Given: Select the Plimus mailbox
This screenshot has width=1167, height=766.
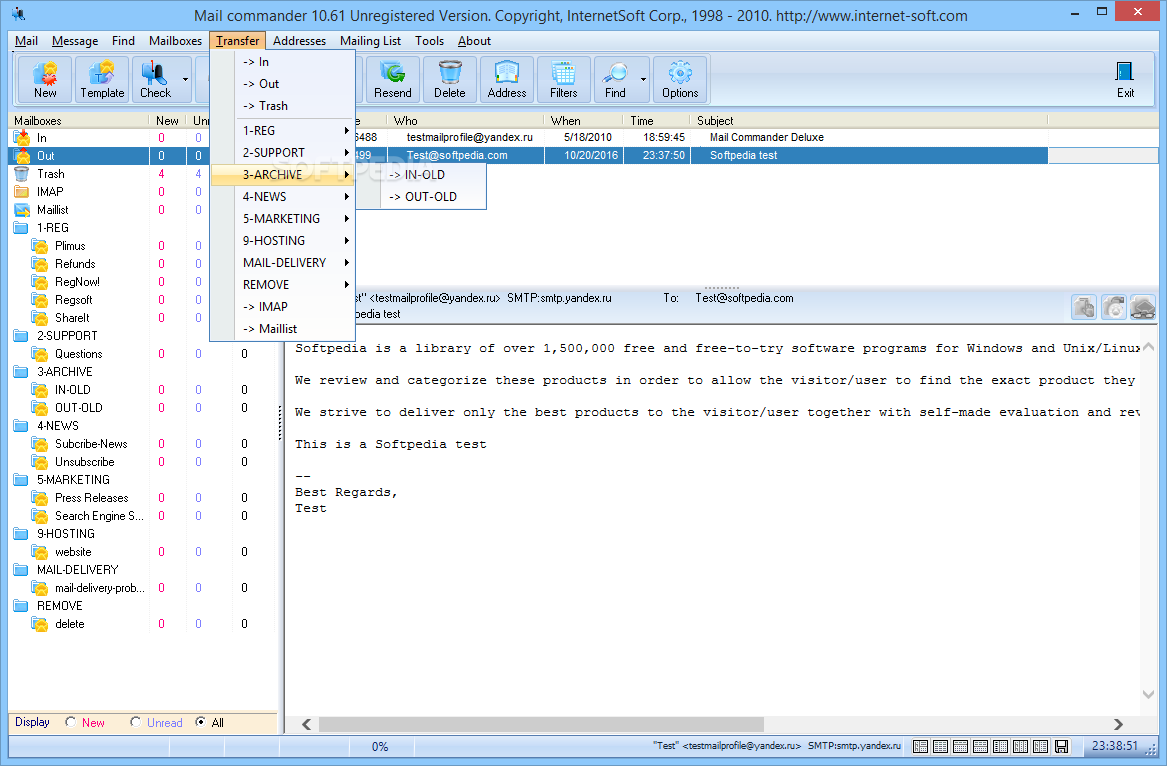Looking at the screenshot, I should (70, 246).
